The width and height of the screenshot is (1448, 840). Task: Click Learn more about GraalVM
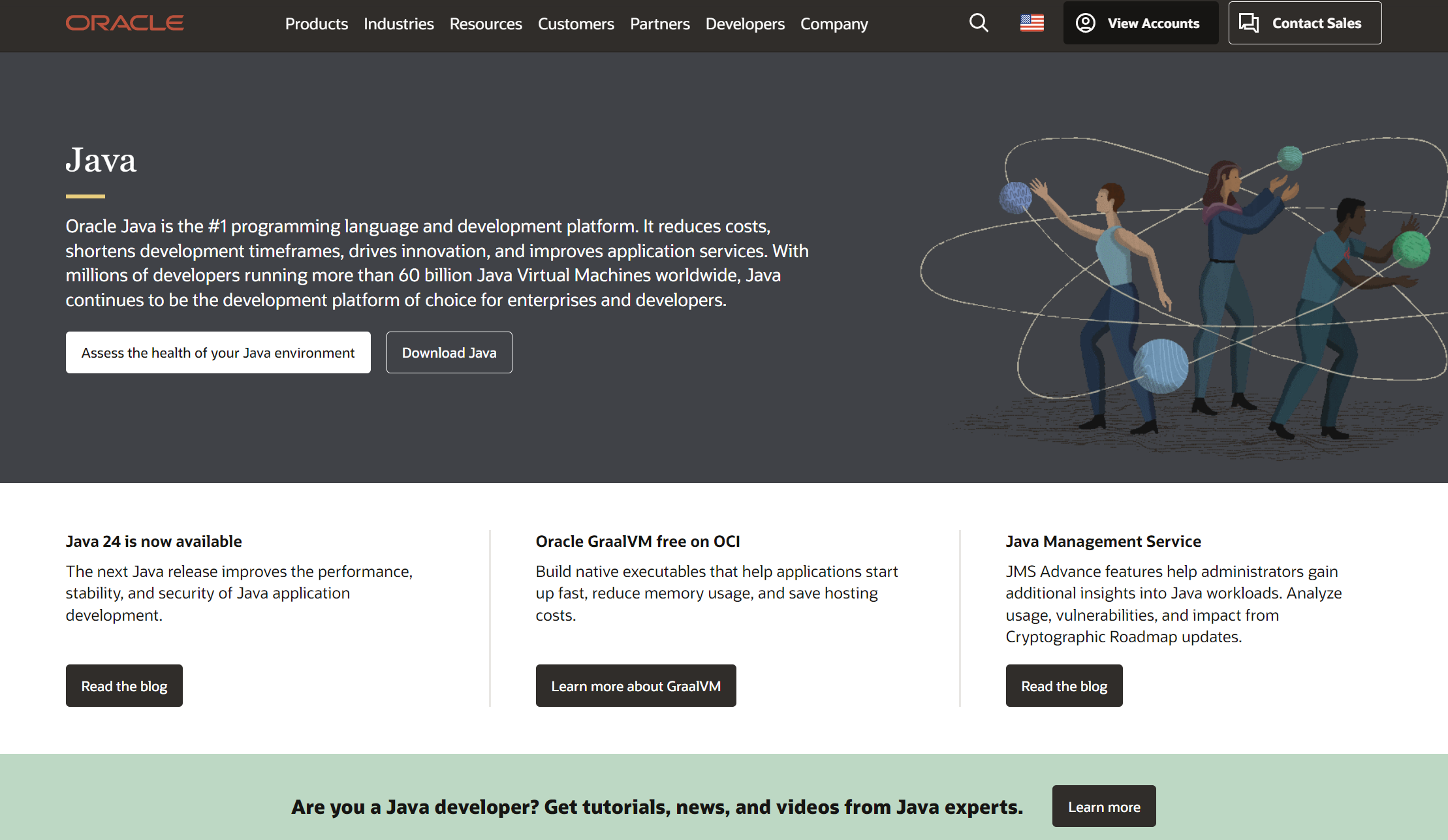point(635,686)
